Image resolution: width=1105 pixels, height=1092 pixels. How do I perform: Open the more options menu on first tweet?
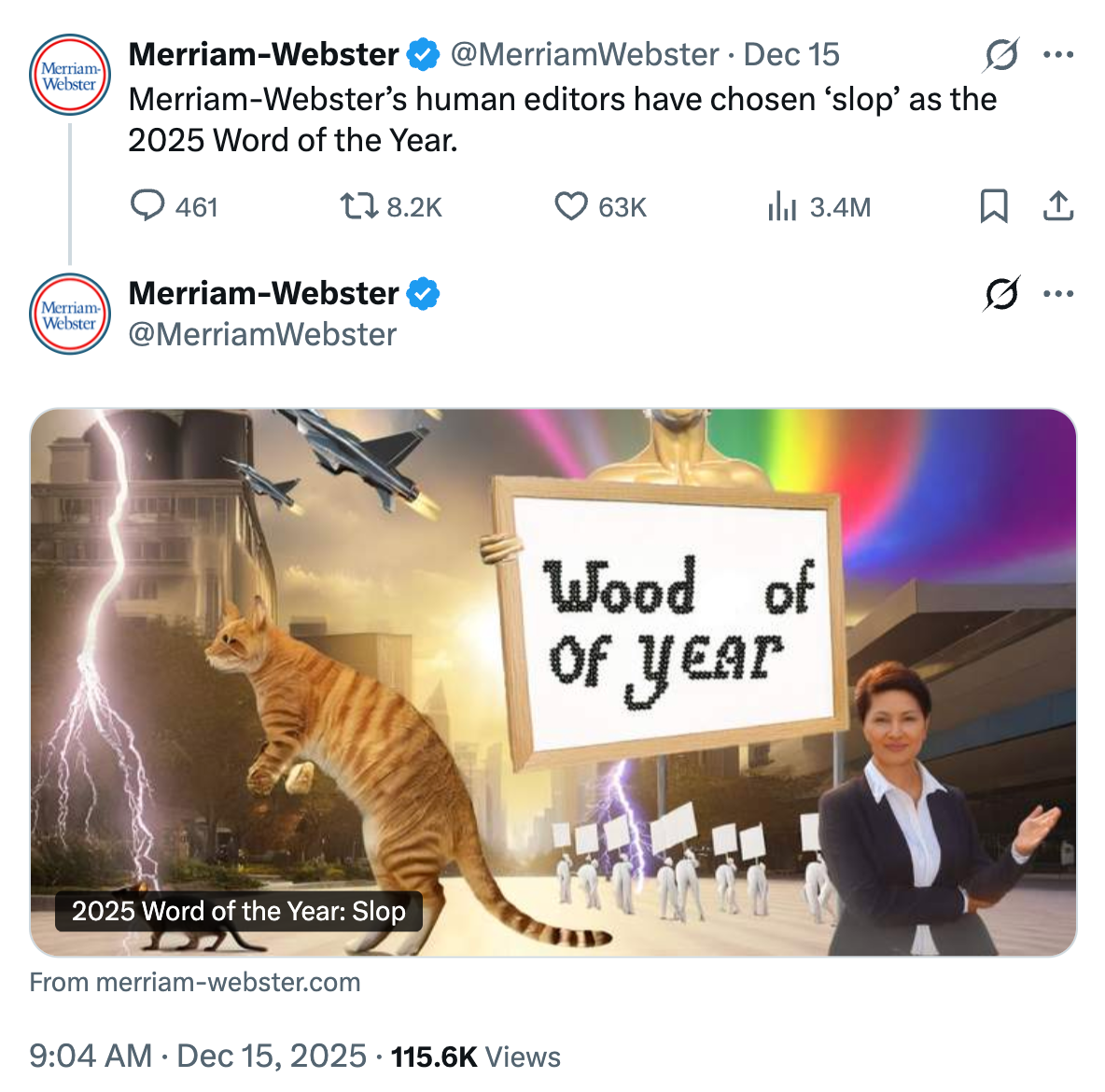coord(1058,55)
